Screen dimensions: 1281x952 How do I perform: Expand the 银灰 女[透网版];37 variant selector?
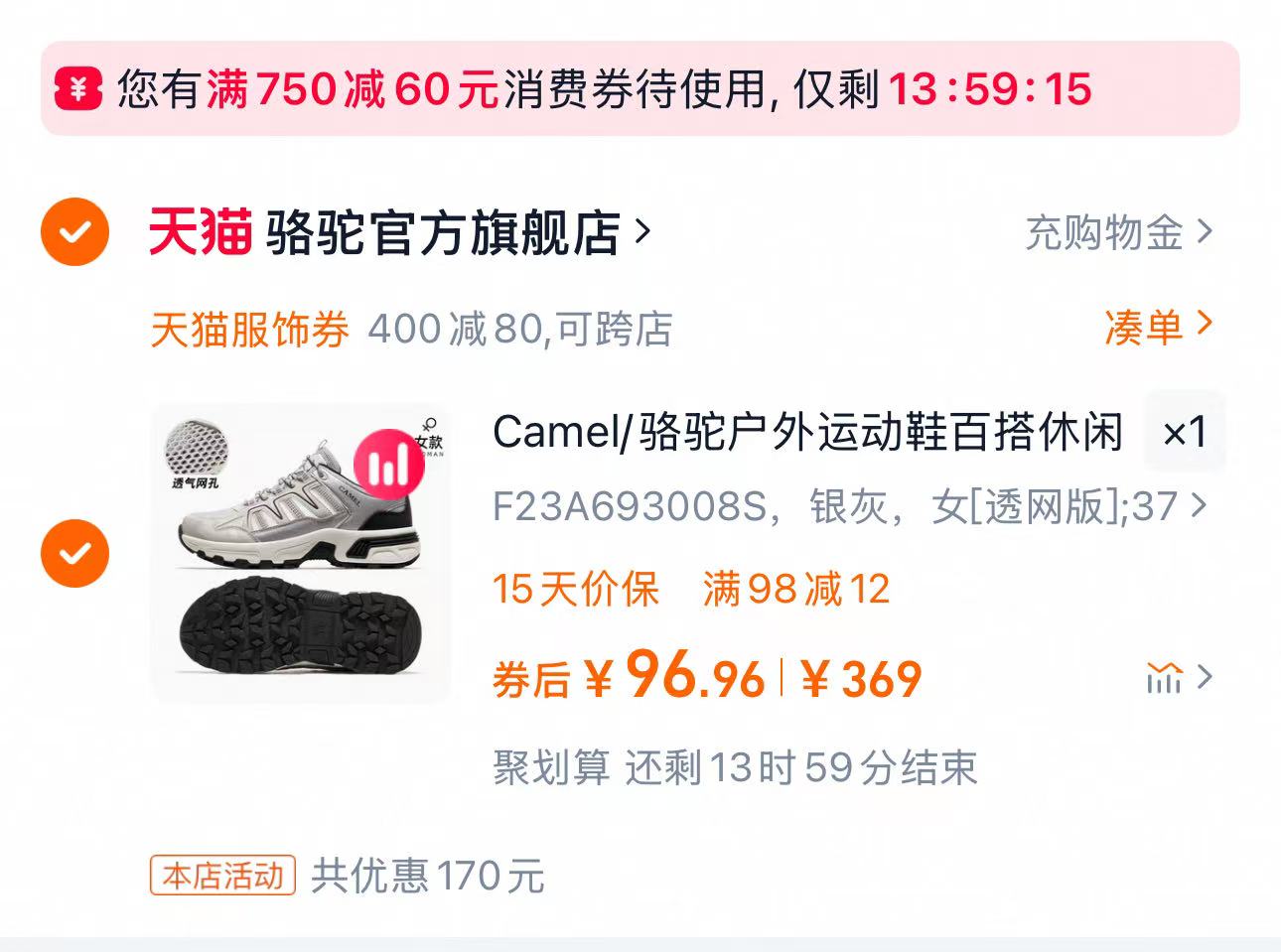click(x=851, y=506)
